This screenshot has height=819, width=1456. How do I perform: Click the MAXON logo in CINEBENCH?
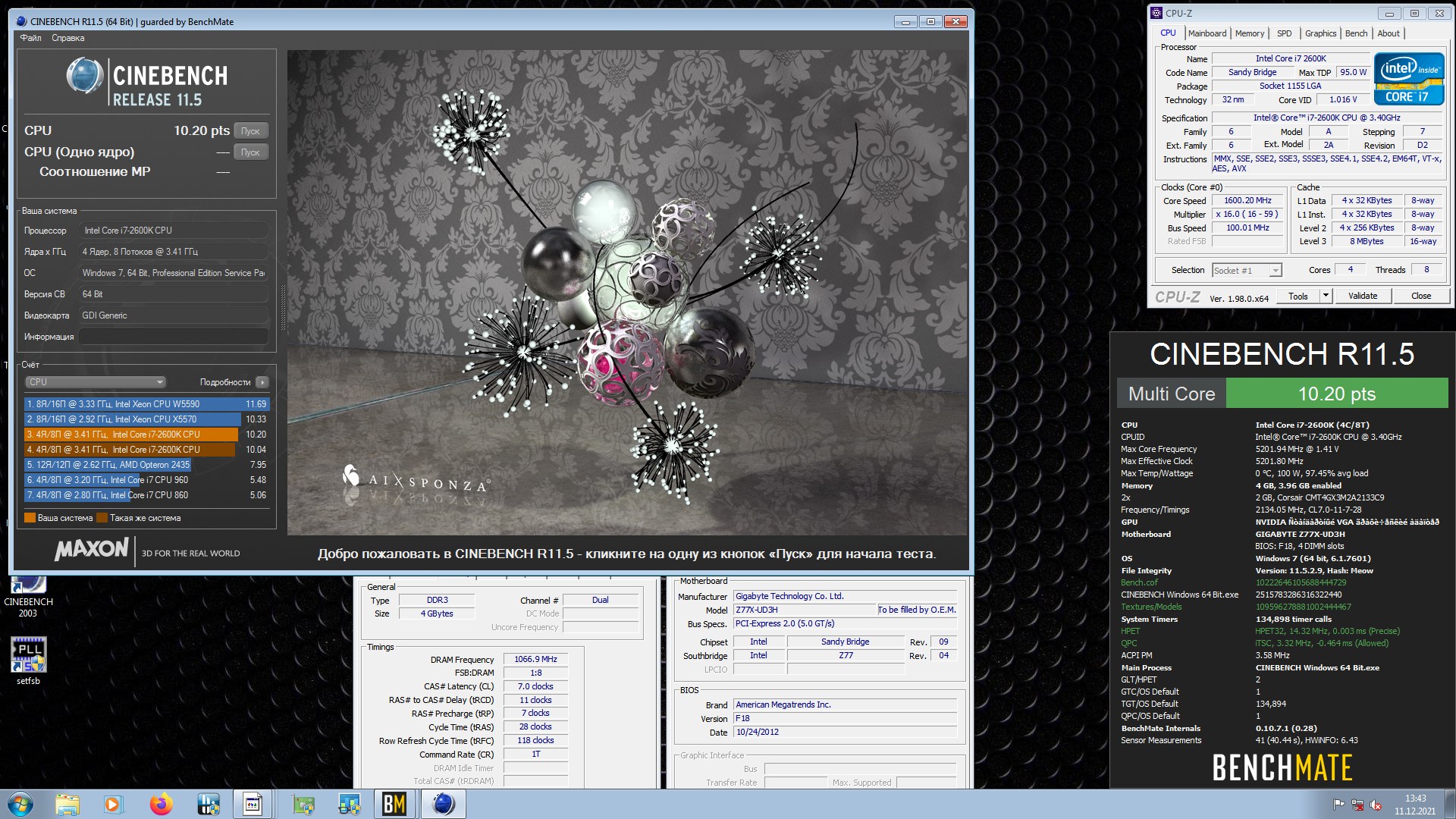(92, 549)
